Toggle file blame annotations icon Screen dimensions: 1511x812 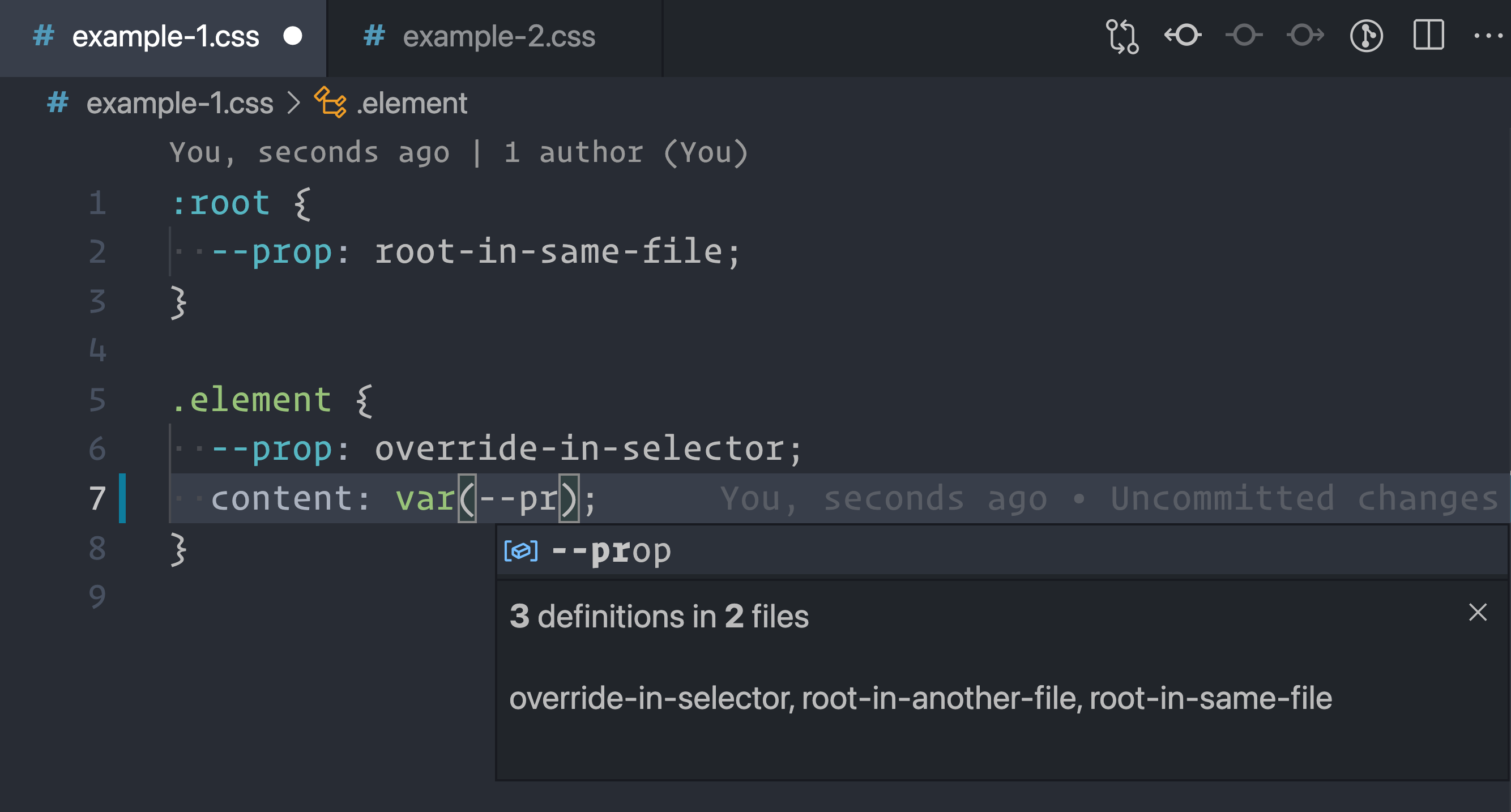1367,36
